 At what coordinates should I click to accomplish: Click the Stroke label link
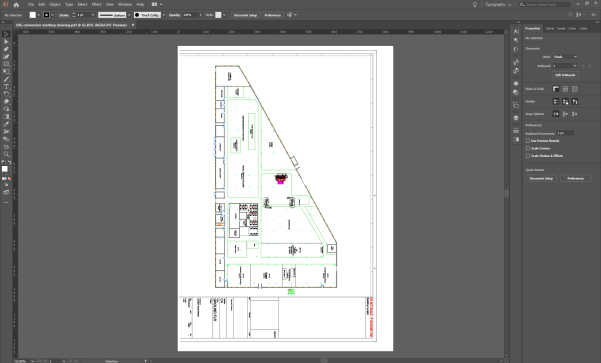64,15
